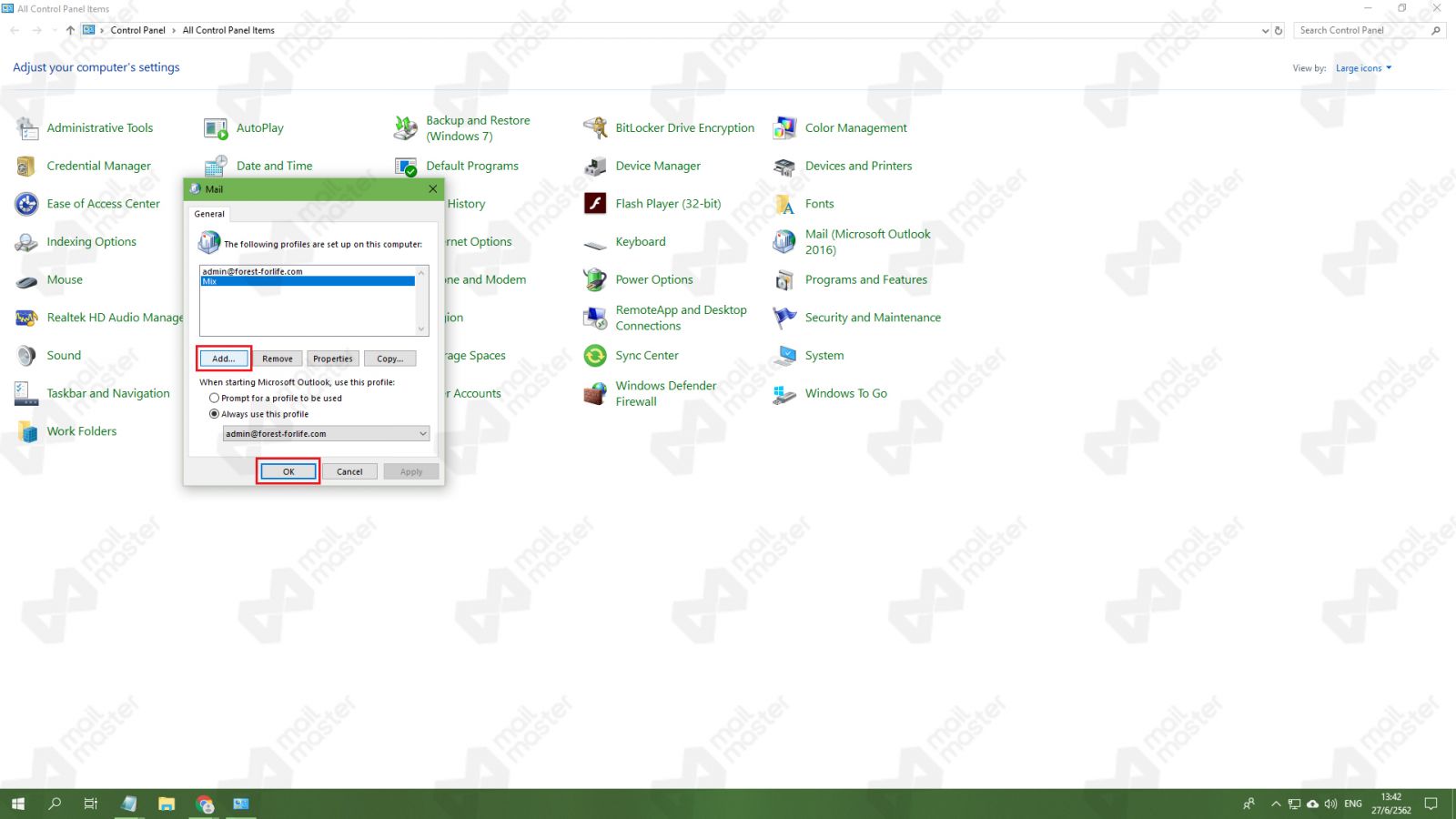Image resolution: width=1456 pixels, height=819 pixels.
Task: Open the Date and Time icon
Action: [x=216, y=167]
